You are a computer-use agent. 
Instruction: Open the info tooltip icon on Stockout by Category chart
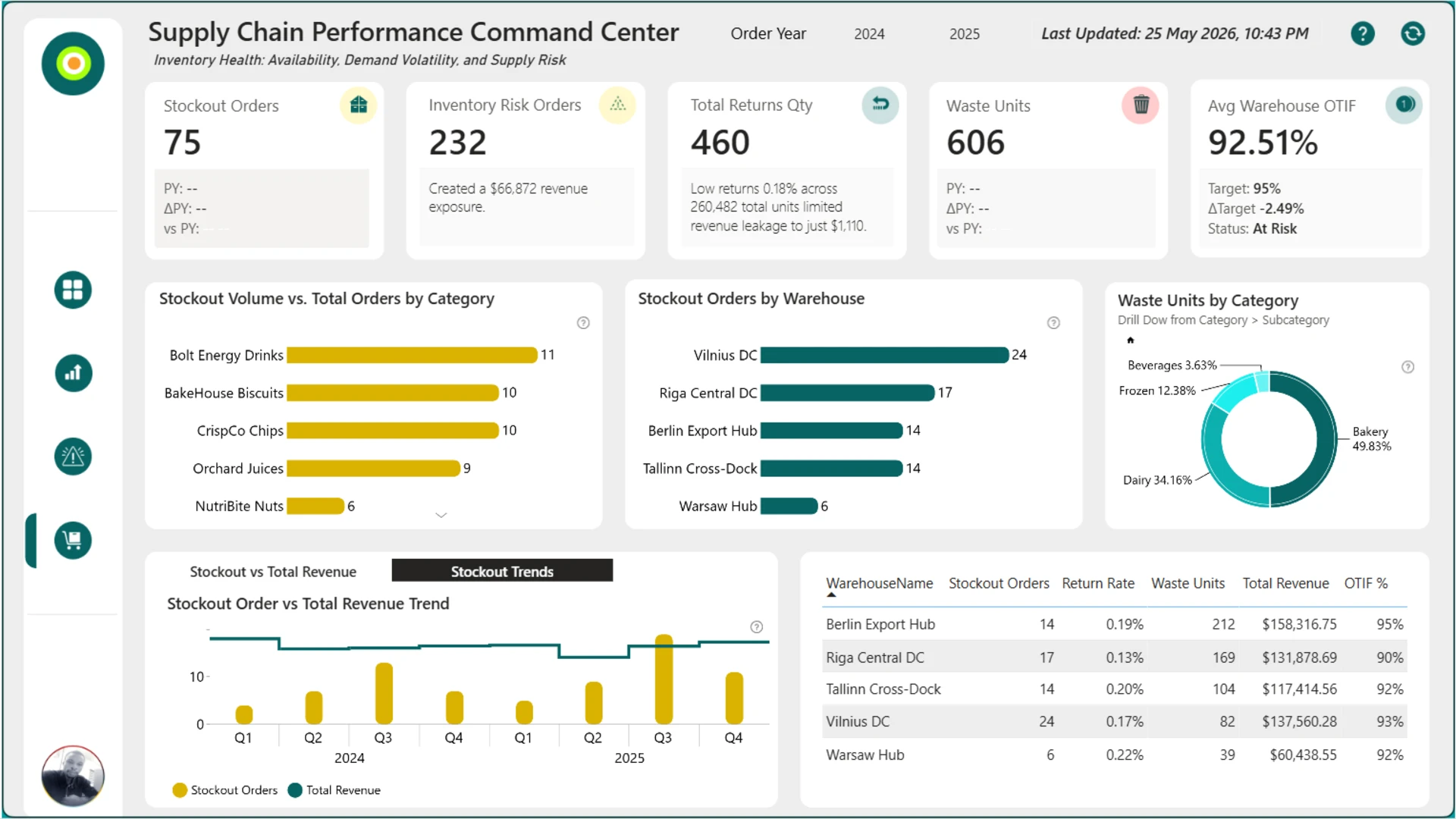click(x=583, y=323)
